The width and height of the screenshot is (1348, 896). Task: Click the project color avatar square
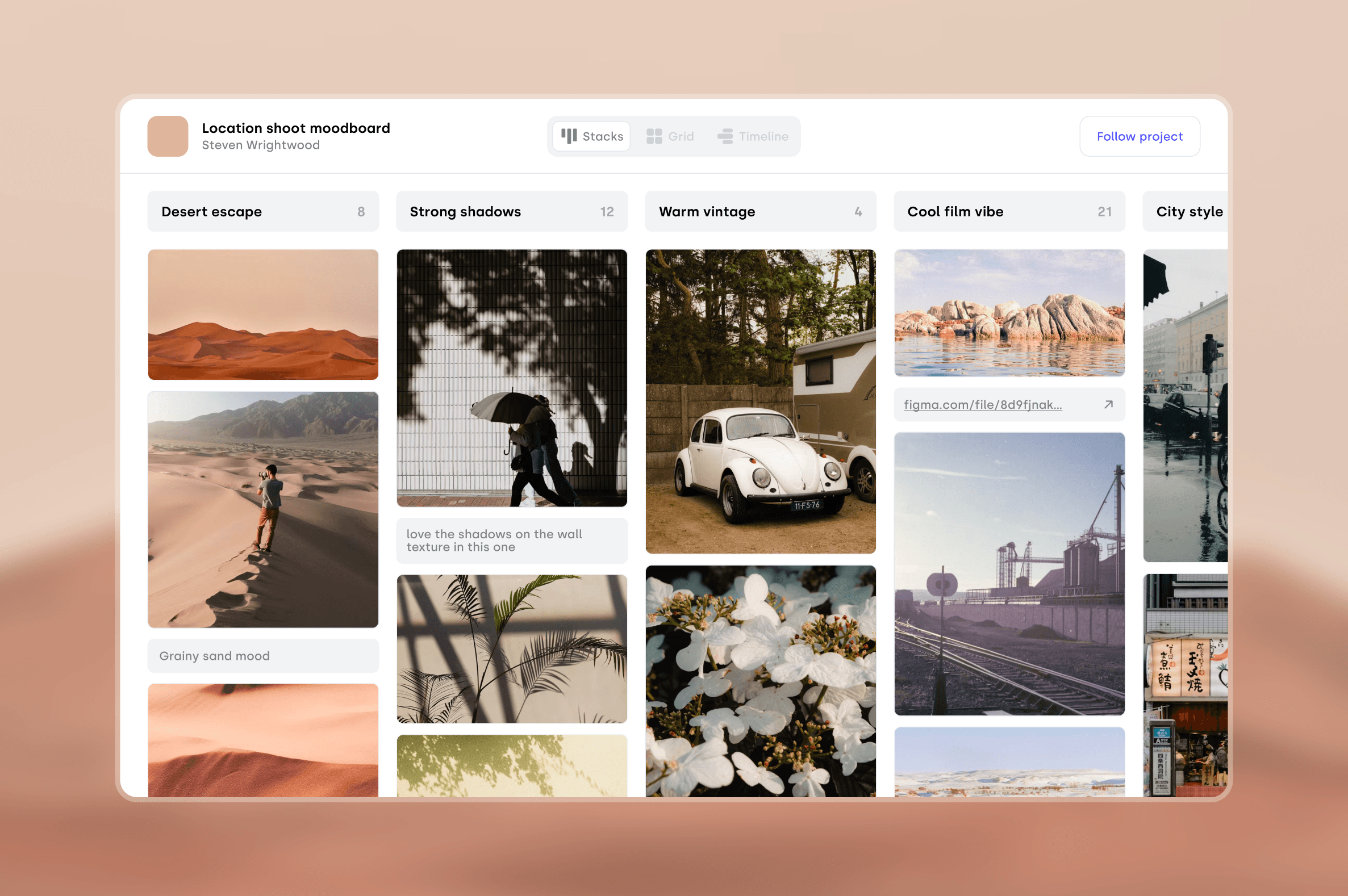coord(168,136)
